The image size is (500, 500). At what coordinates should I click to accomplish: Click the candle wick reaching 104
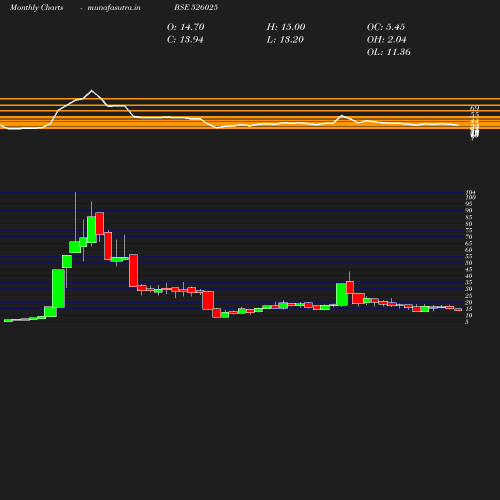click(x=75, y=217)
